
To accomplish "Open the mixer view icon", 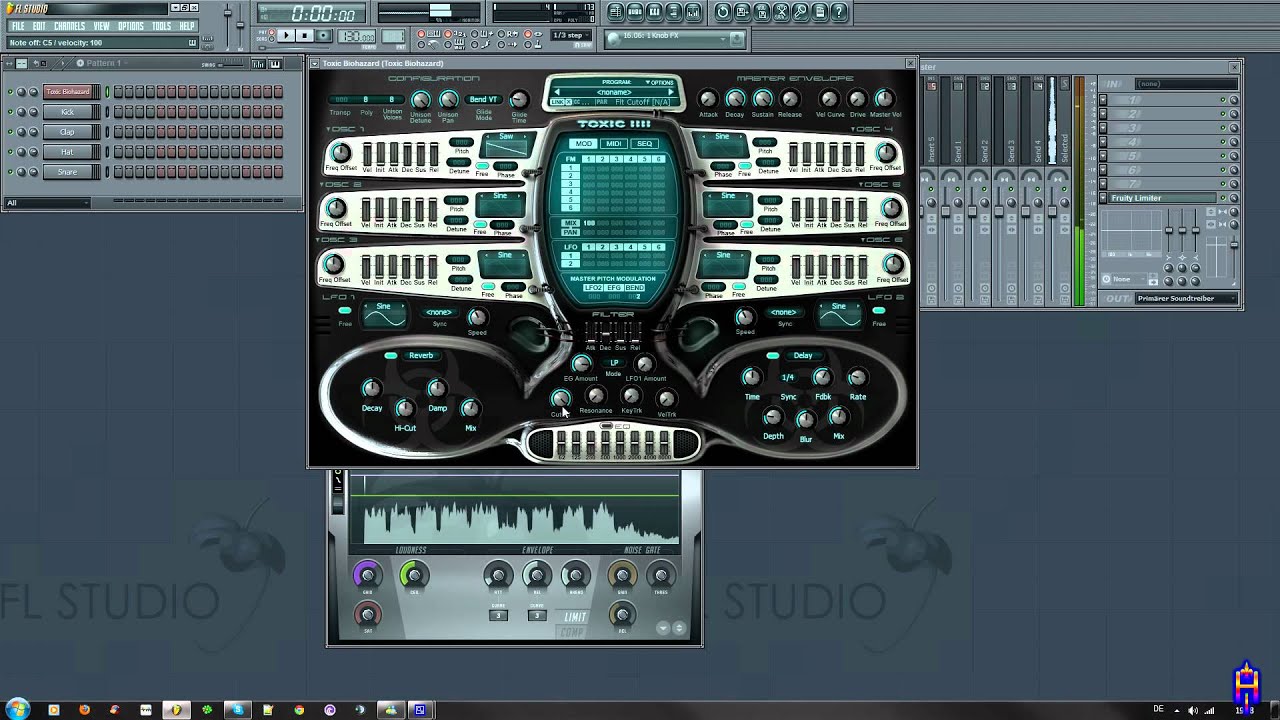I will coord(694,12).
